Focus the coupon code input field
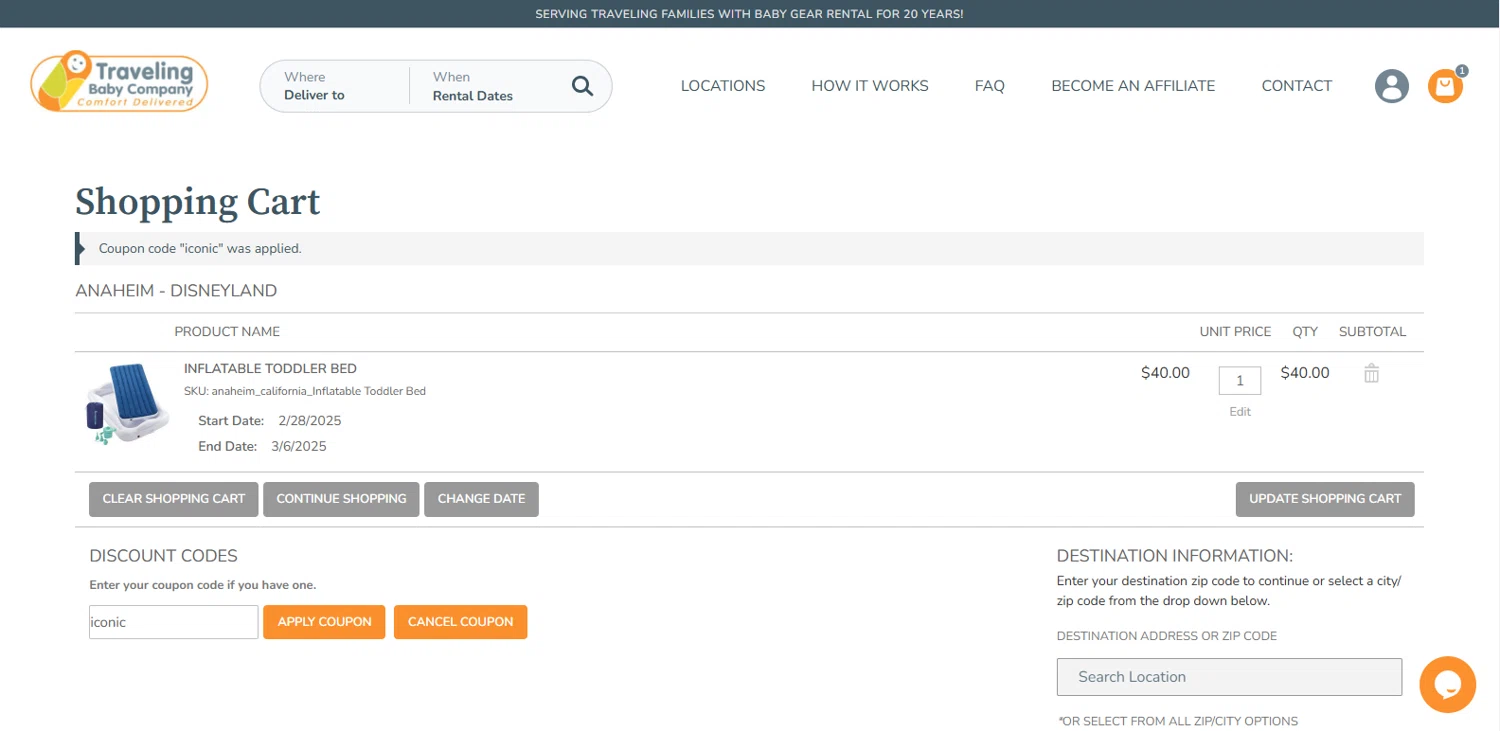 [174, 622]
